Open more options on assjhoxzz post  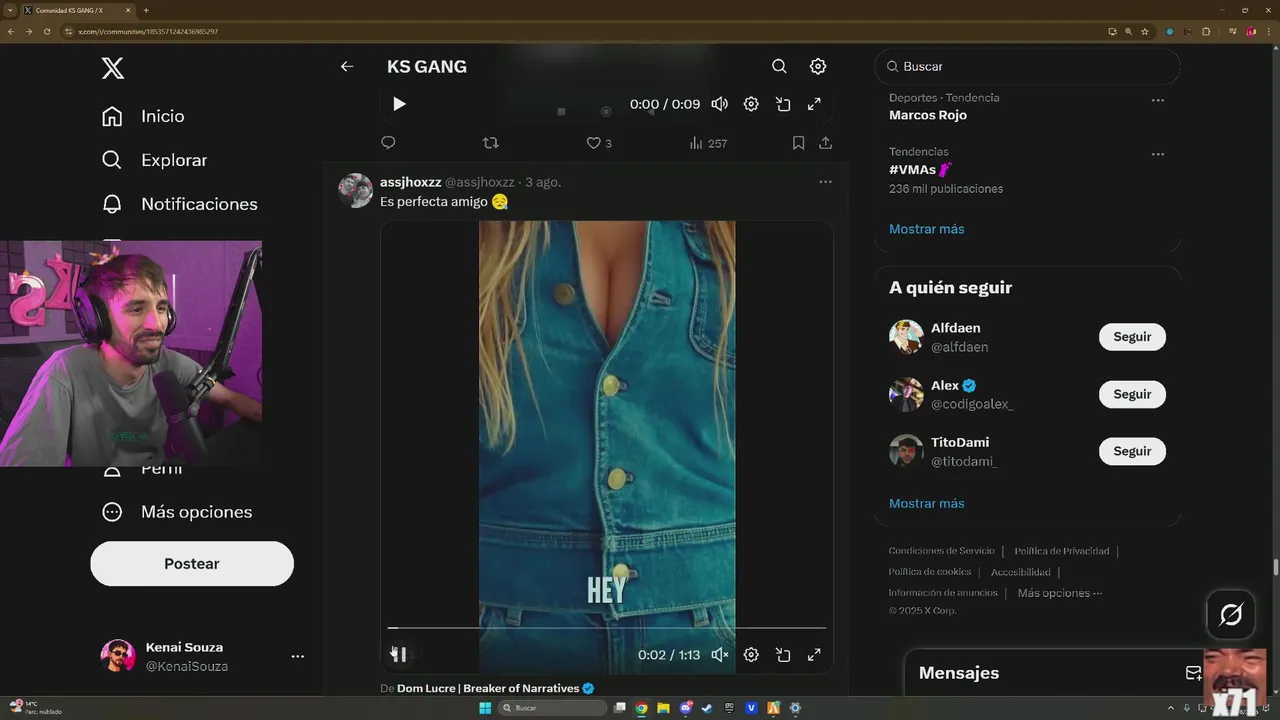click(x=825, y=182)
